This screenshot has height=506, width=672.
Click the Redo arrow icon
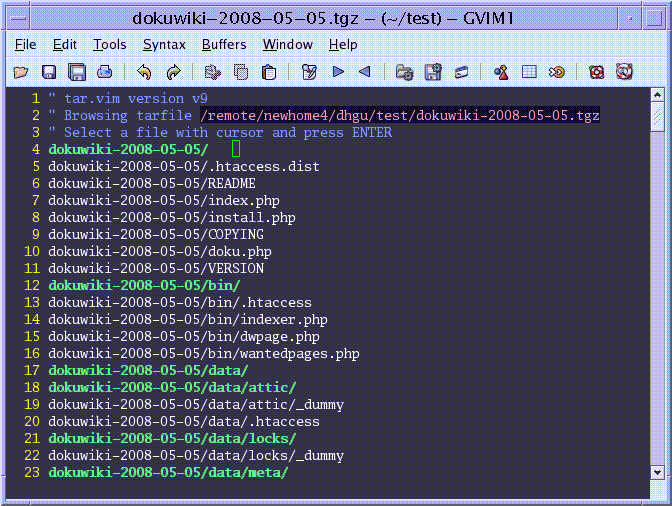173,72
